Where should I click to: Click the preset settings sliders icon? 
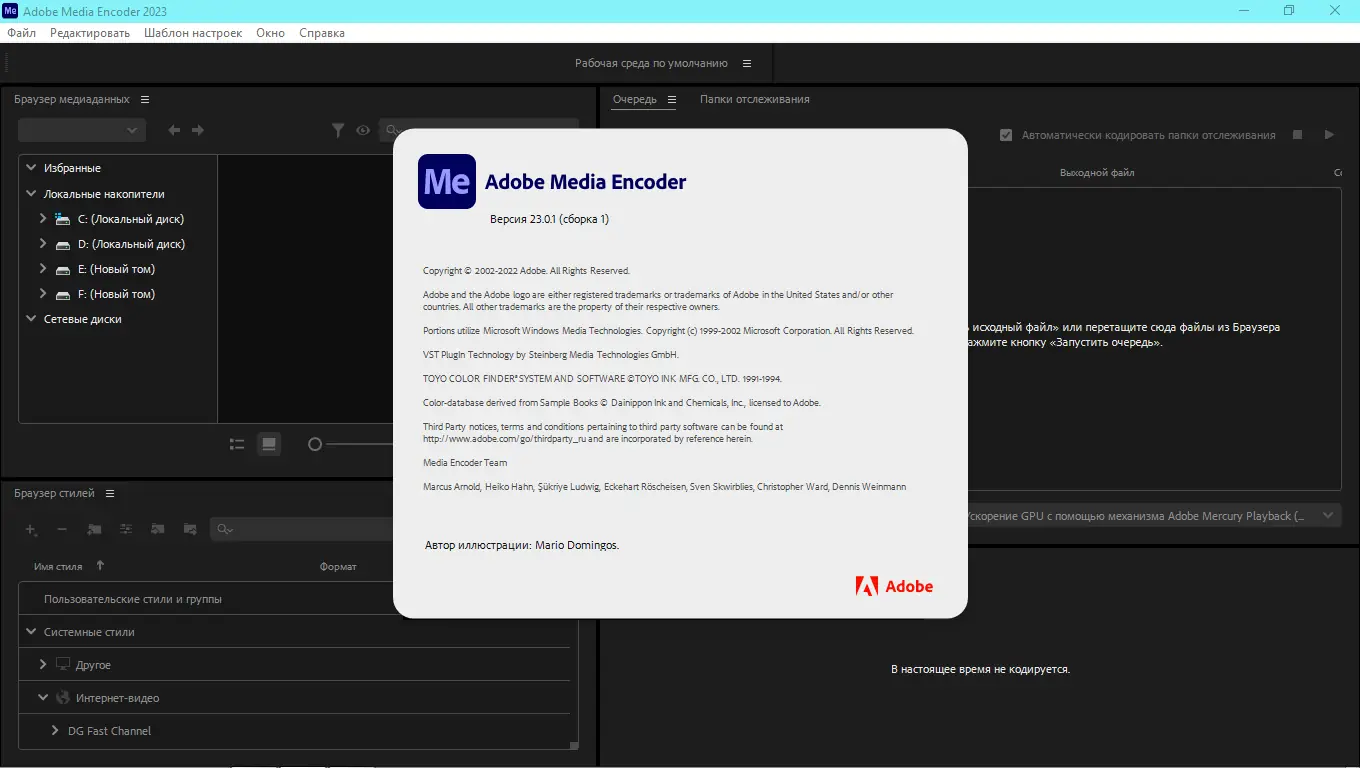coord(126,529)
